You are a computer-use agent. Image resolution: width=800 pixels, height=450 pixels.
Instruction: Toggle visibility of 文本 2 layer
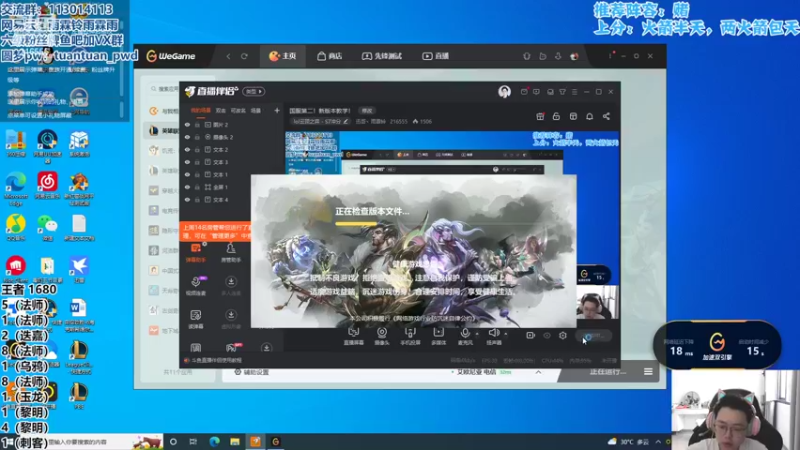(187, 150)
